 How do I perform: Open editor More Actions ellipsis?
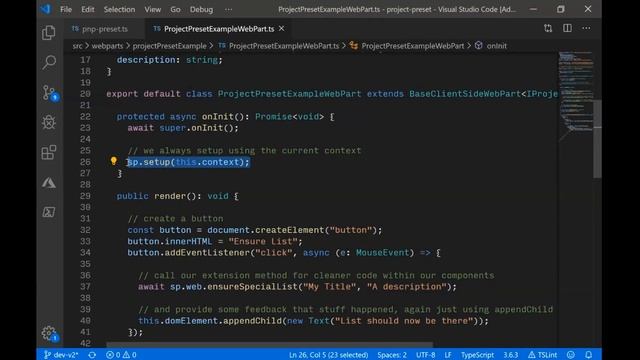coord(586,28)
